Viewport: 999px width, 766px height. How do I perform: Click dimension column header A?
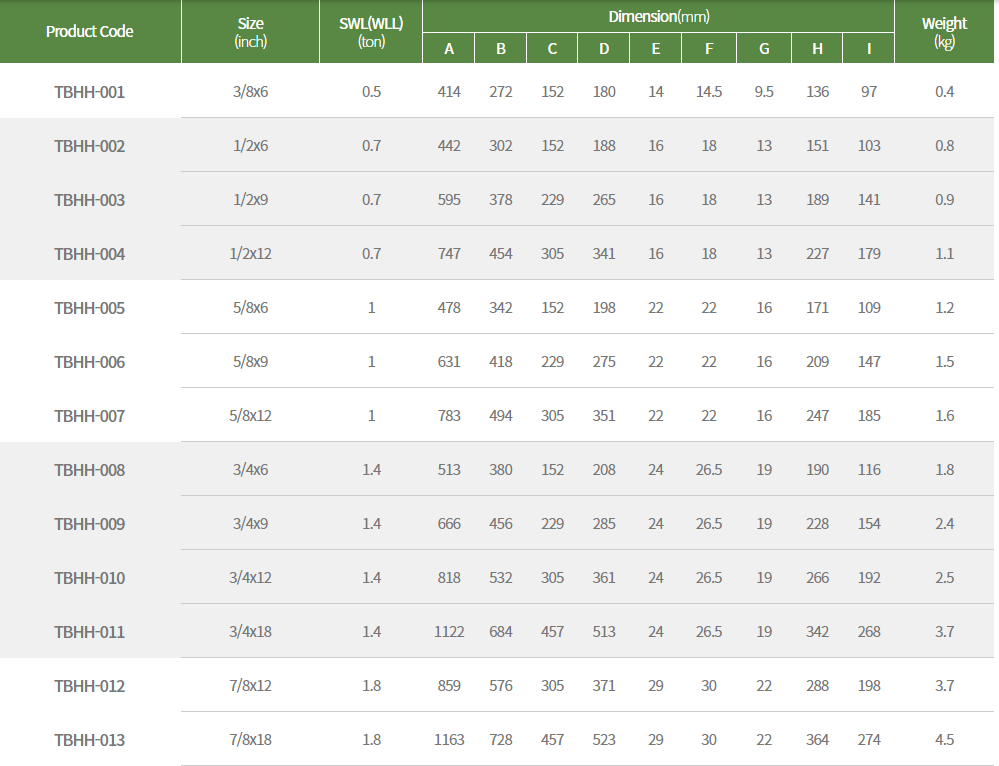click(x=449, y=48)
